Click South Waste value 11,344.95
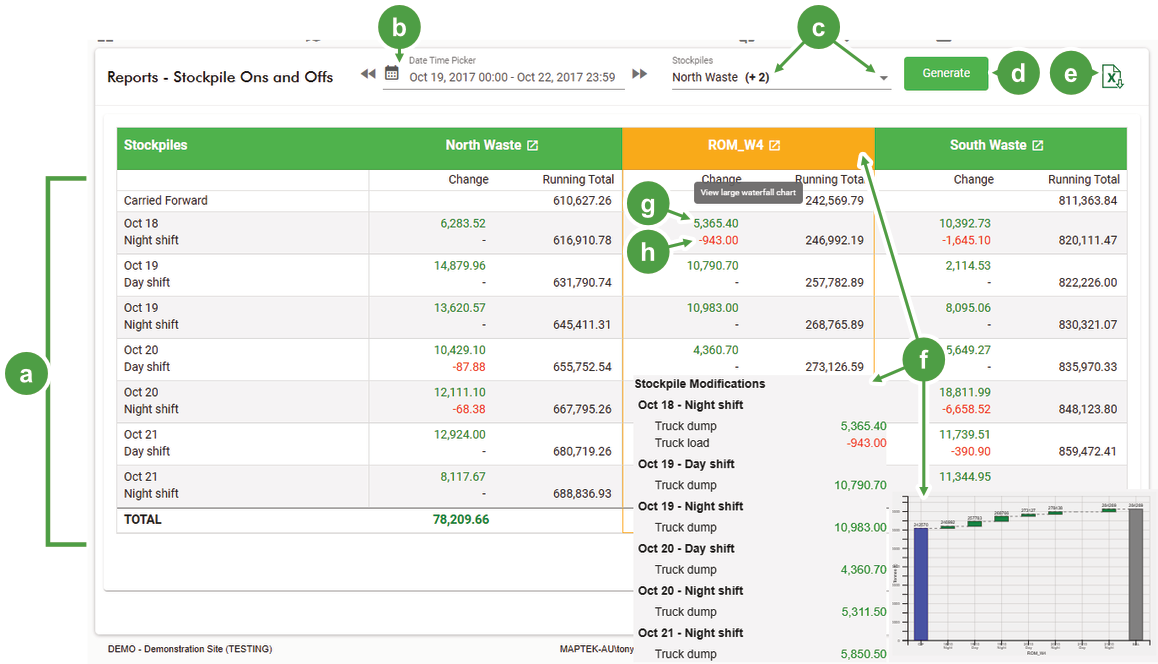The height and width of the screenshot is (664, 1158). point(965,477)
